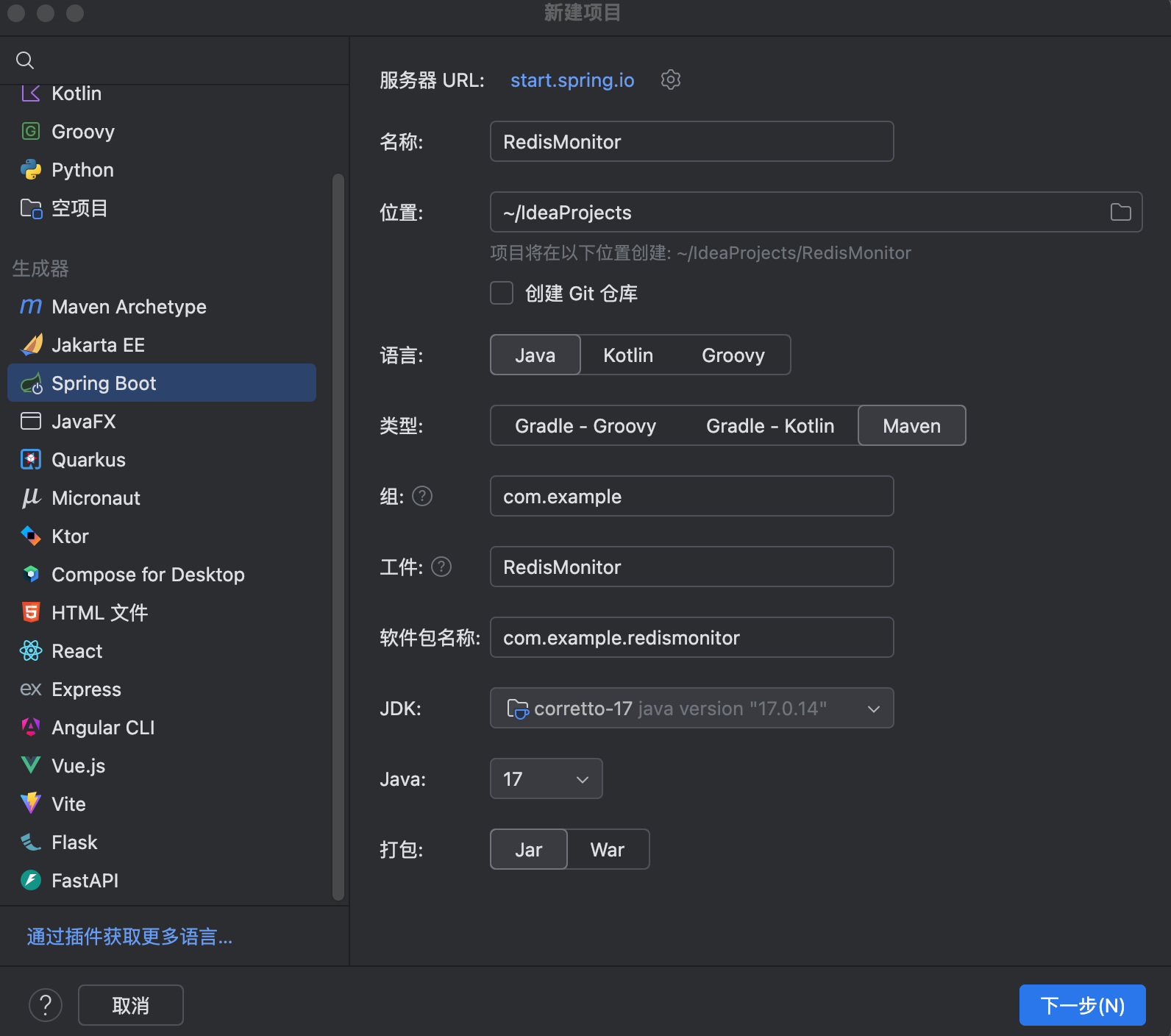Click the Python snake icon
This screenshot has width=1171, height=1036.
tap(31, 170)
